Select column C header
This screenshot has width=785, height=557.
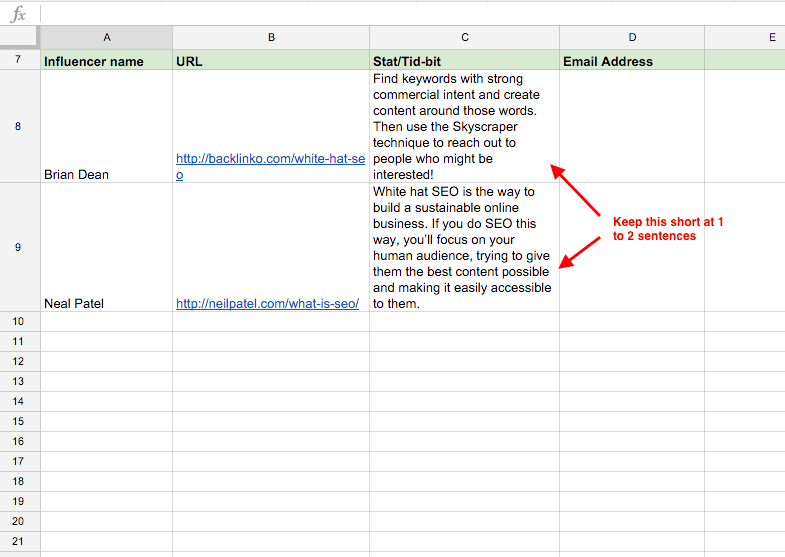(465, 38)
